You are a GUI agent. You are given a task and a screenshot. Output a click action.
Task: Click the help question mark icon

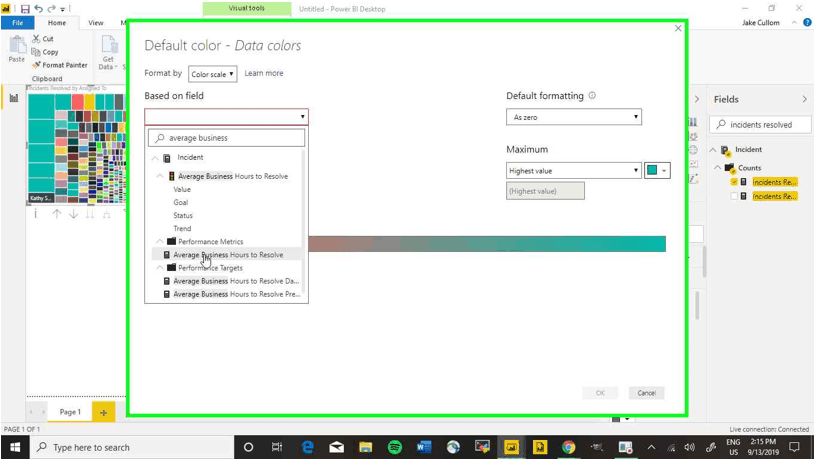[807, 22]
